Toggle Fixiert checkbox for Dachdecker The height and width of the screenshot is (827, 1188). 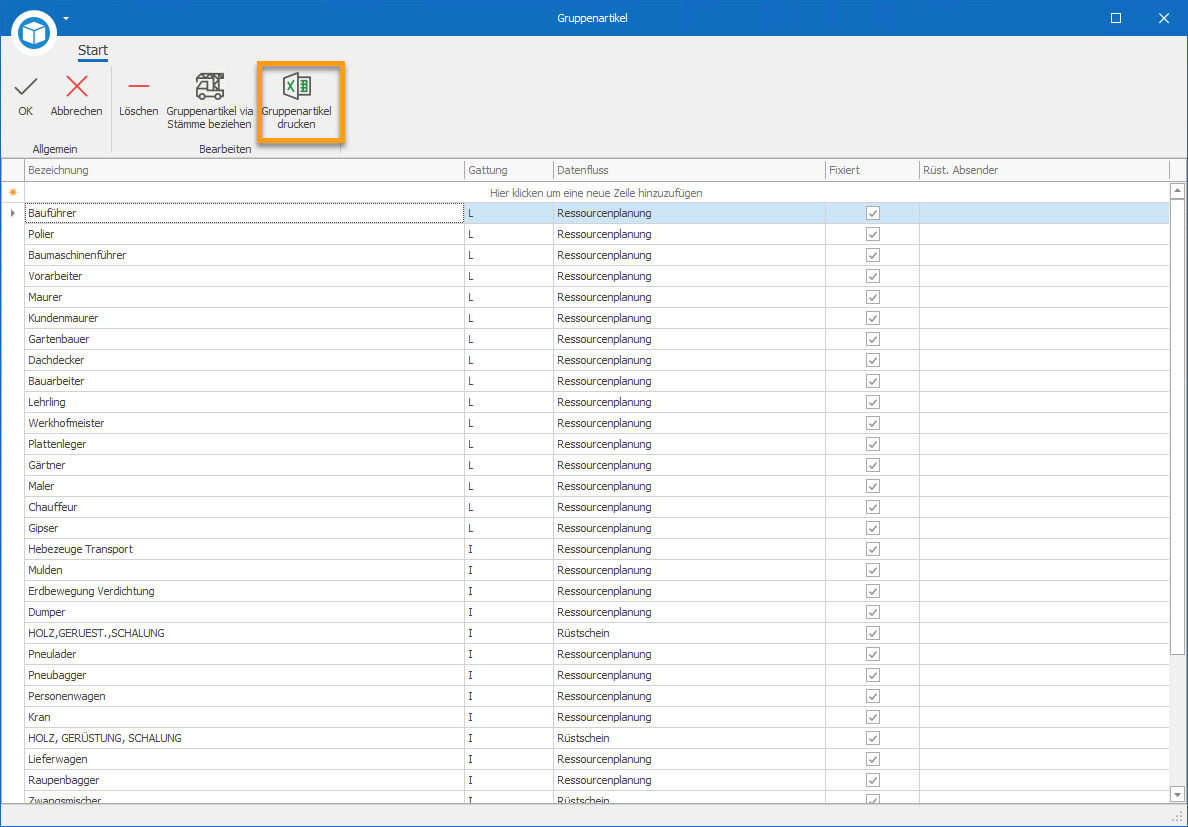[873, 360]
